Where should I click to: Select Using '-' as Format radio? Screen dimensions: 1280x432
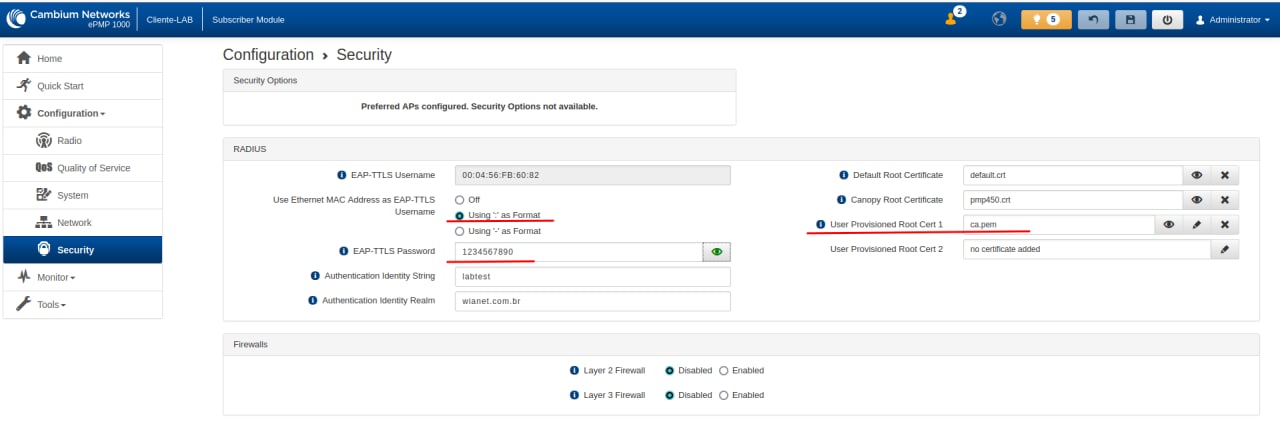click(x=460, y=231)
